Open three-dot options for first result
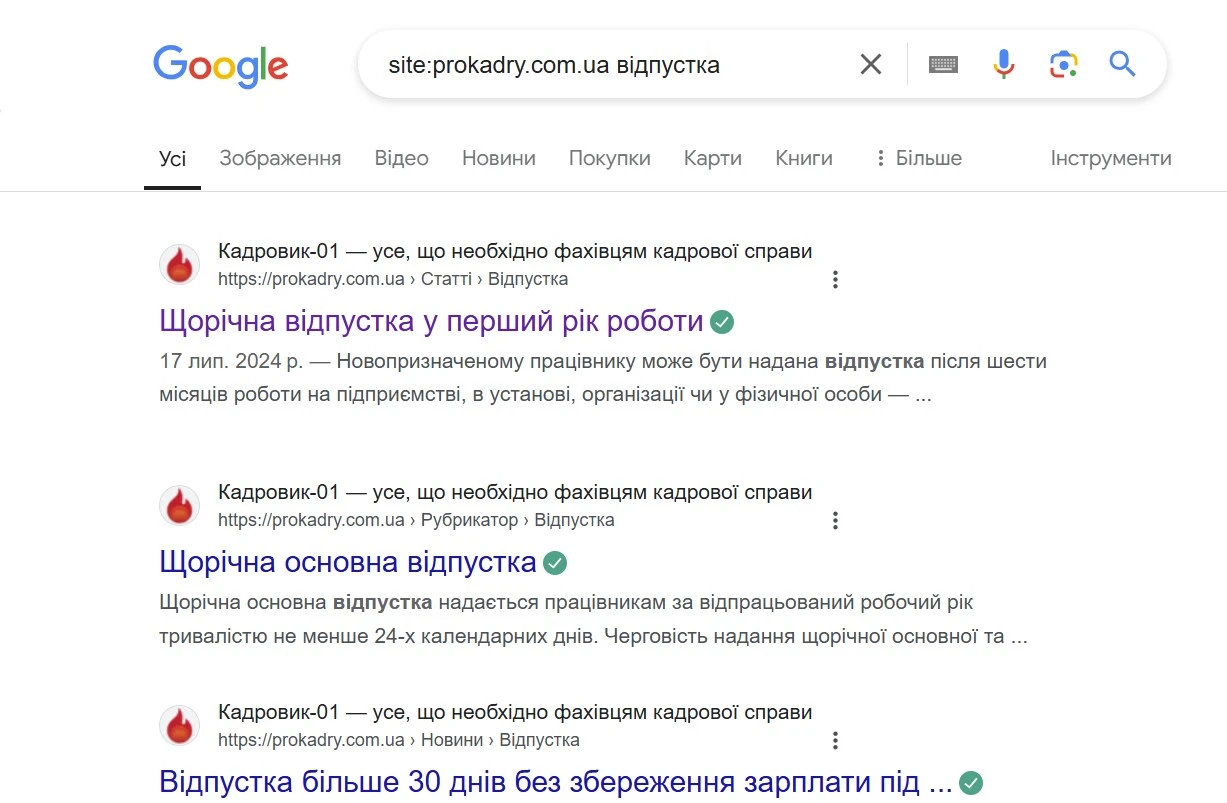 point(836,279)
